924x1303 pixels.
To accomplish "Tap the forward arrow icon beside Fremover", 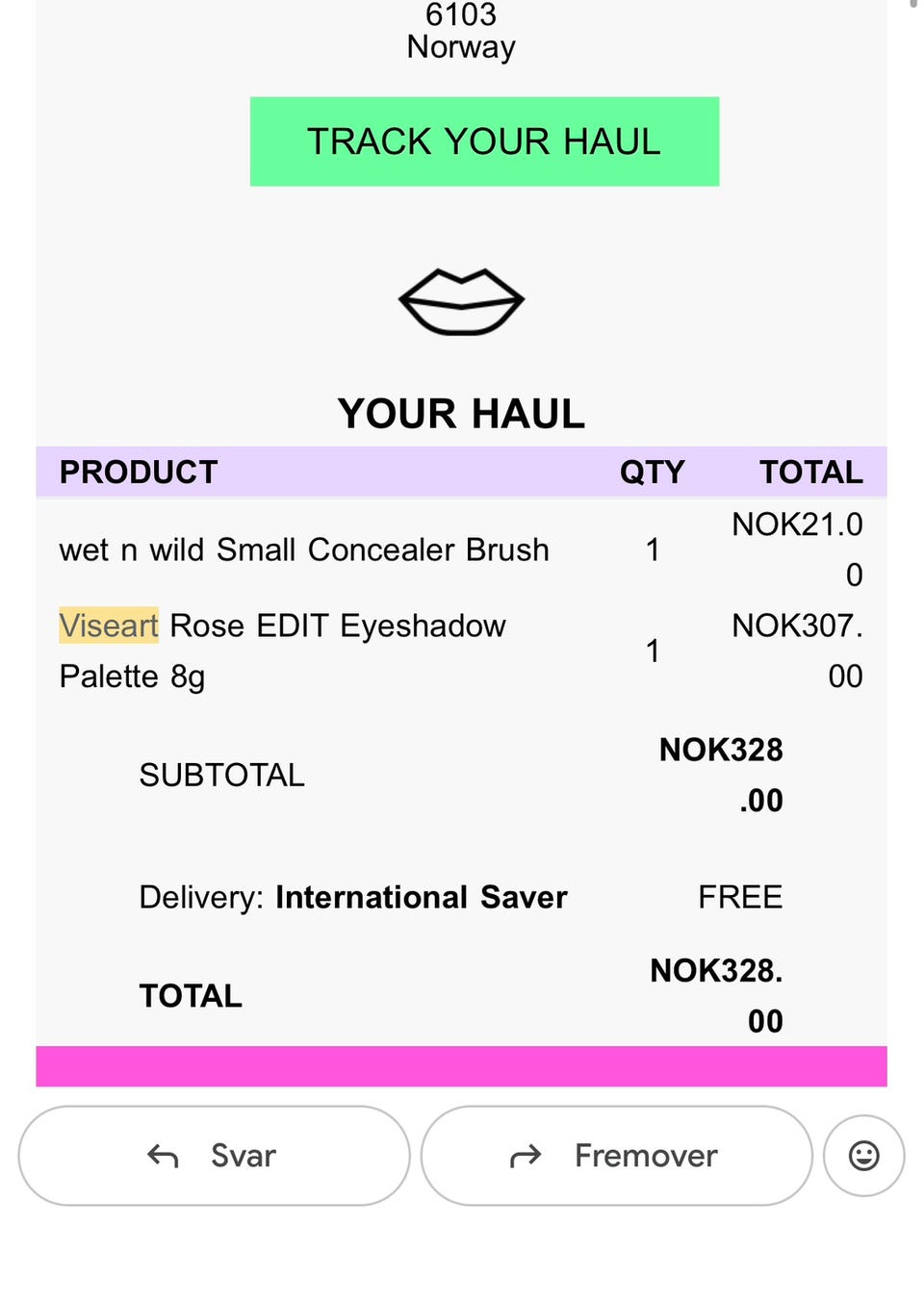I will (526, 1156).
